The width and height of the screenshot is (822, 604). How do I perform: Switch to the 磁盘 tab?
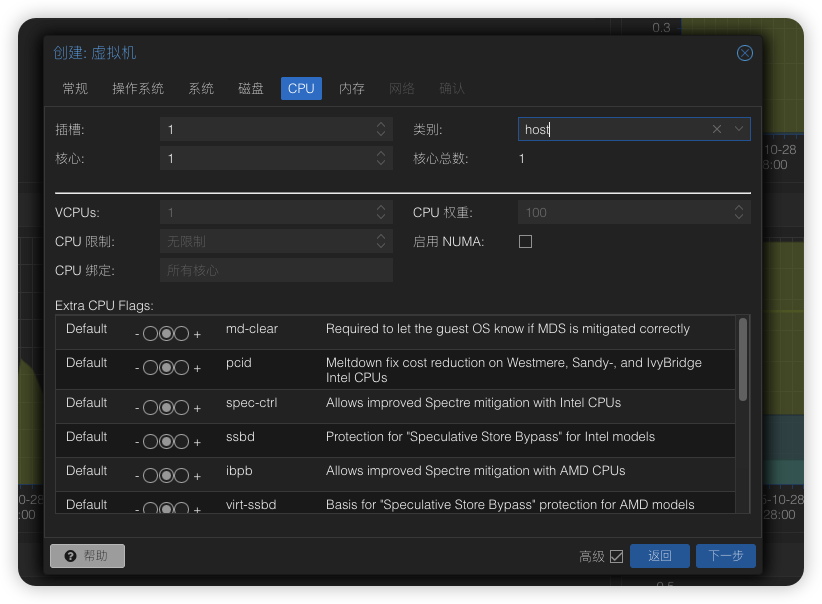(251, 88)
